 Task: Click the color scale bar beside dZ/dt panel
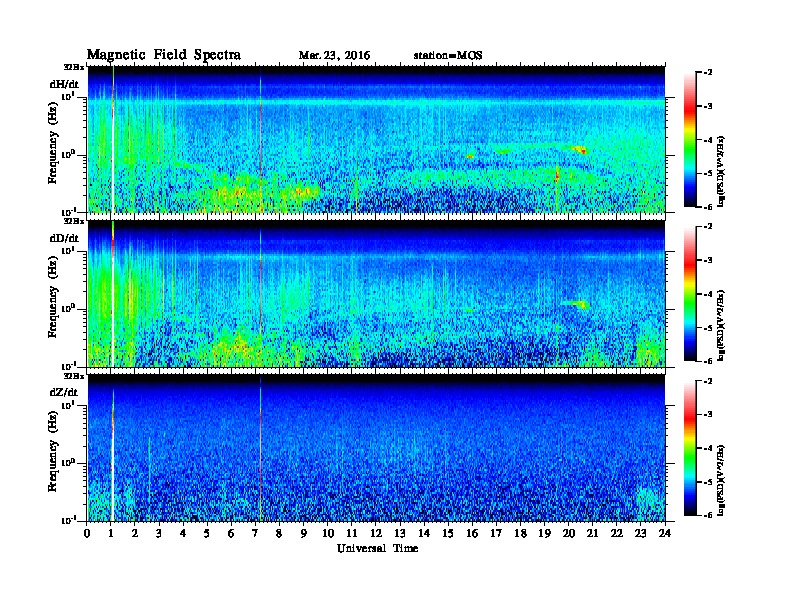(690, 448)
